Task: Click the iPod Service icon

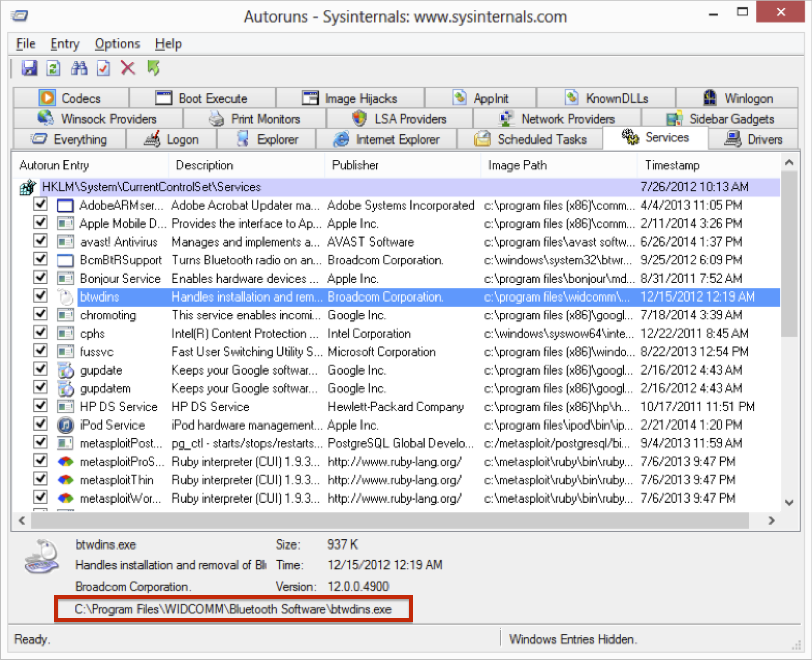Action: click(x=65, y=425)
